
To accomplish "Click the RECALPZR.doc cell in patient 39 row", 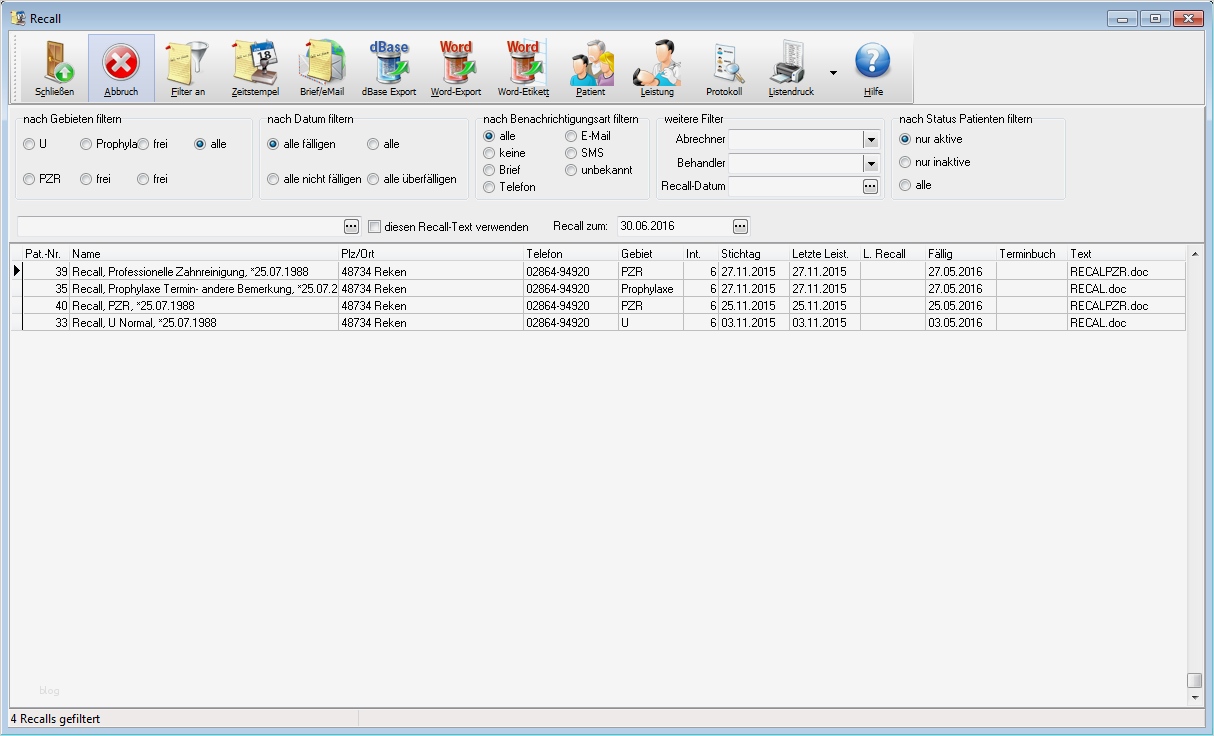I will pyautogui.click(x=1126, y=271).
